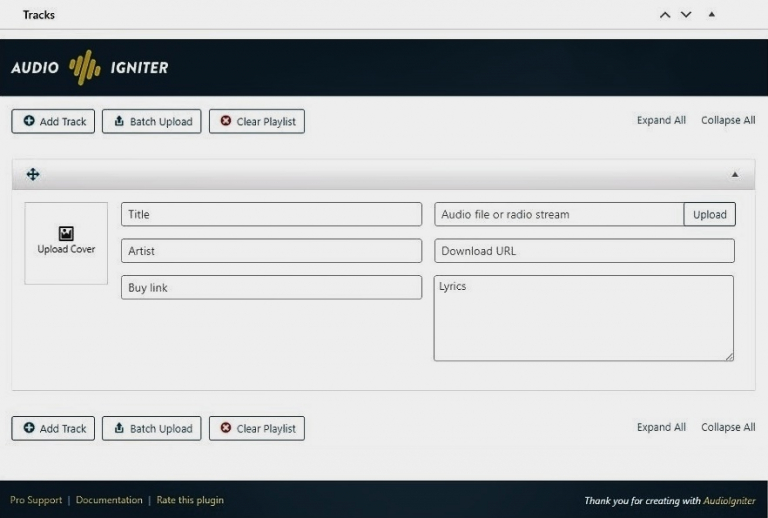Click into the Lyrics text area

[583, 318]
